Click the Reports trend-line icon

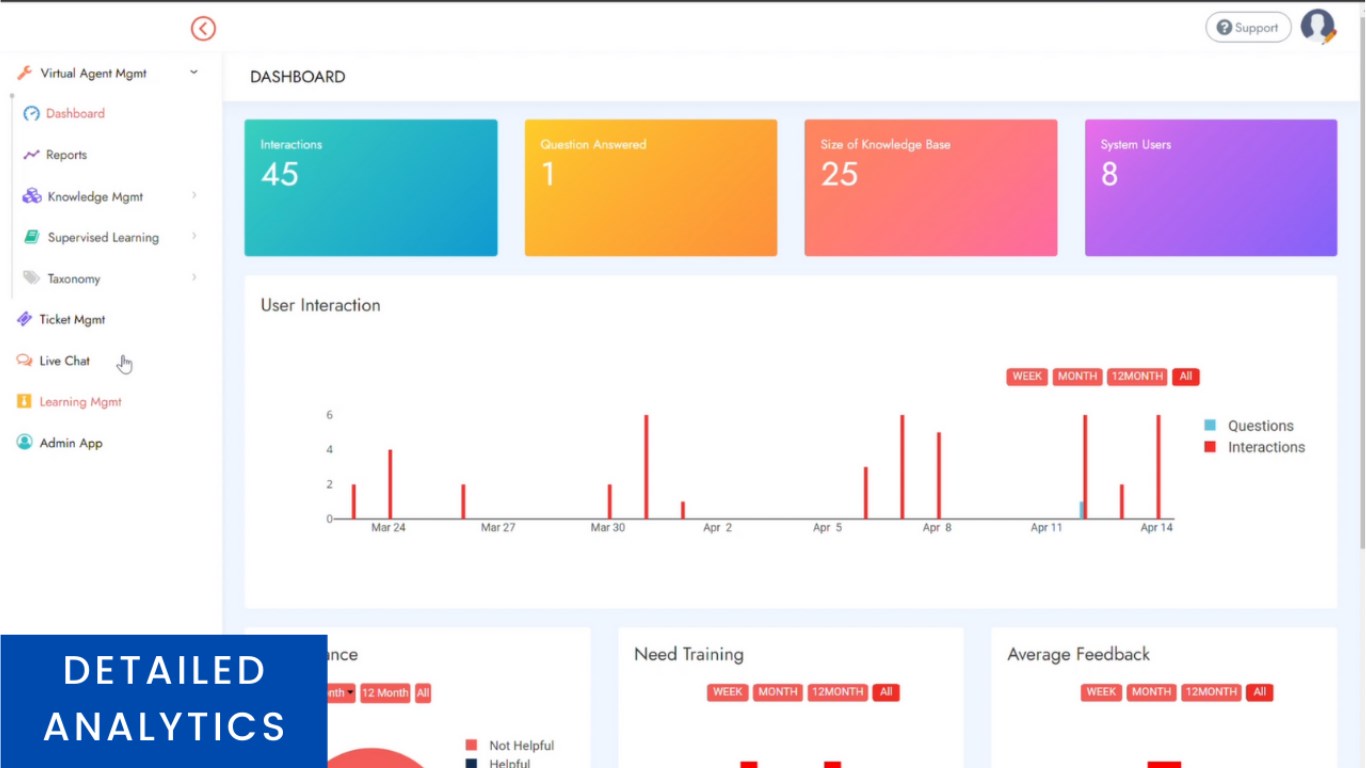point(31,155)
